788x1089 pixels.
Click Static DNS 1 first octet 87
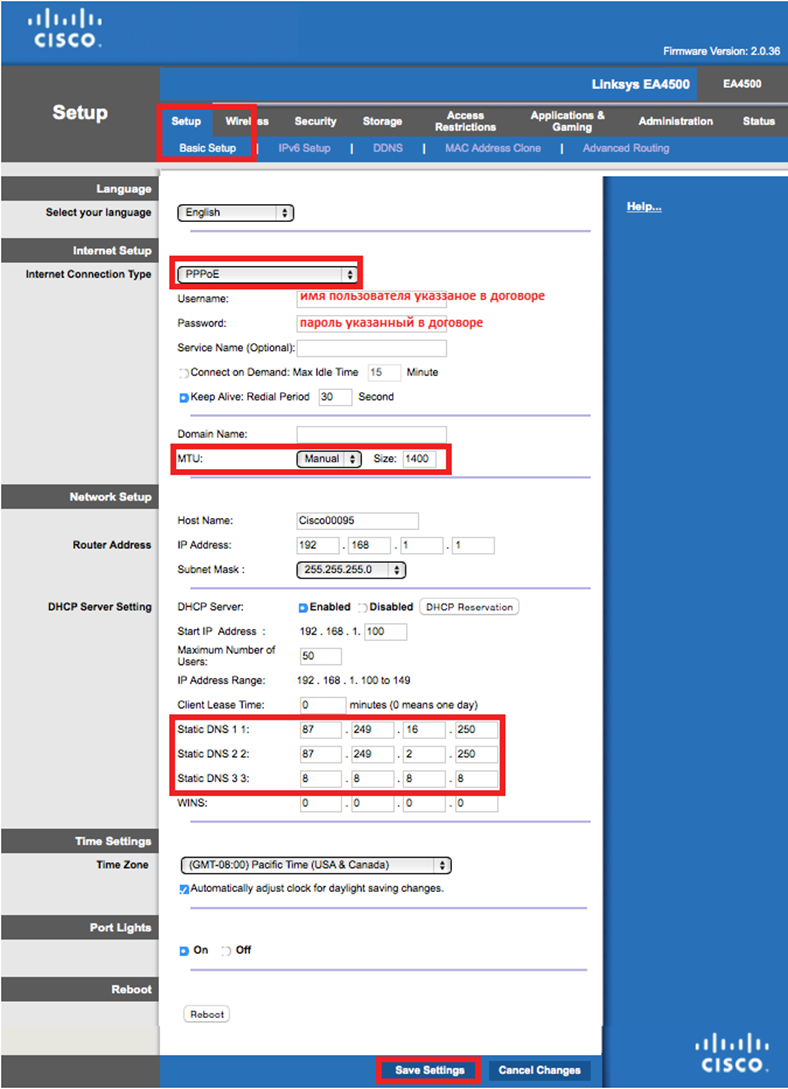click(x=321, y=730)
